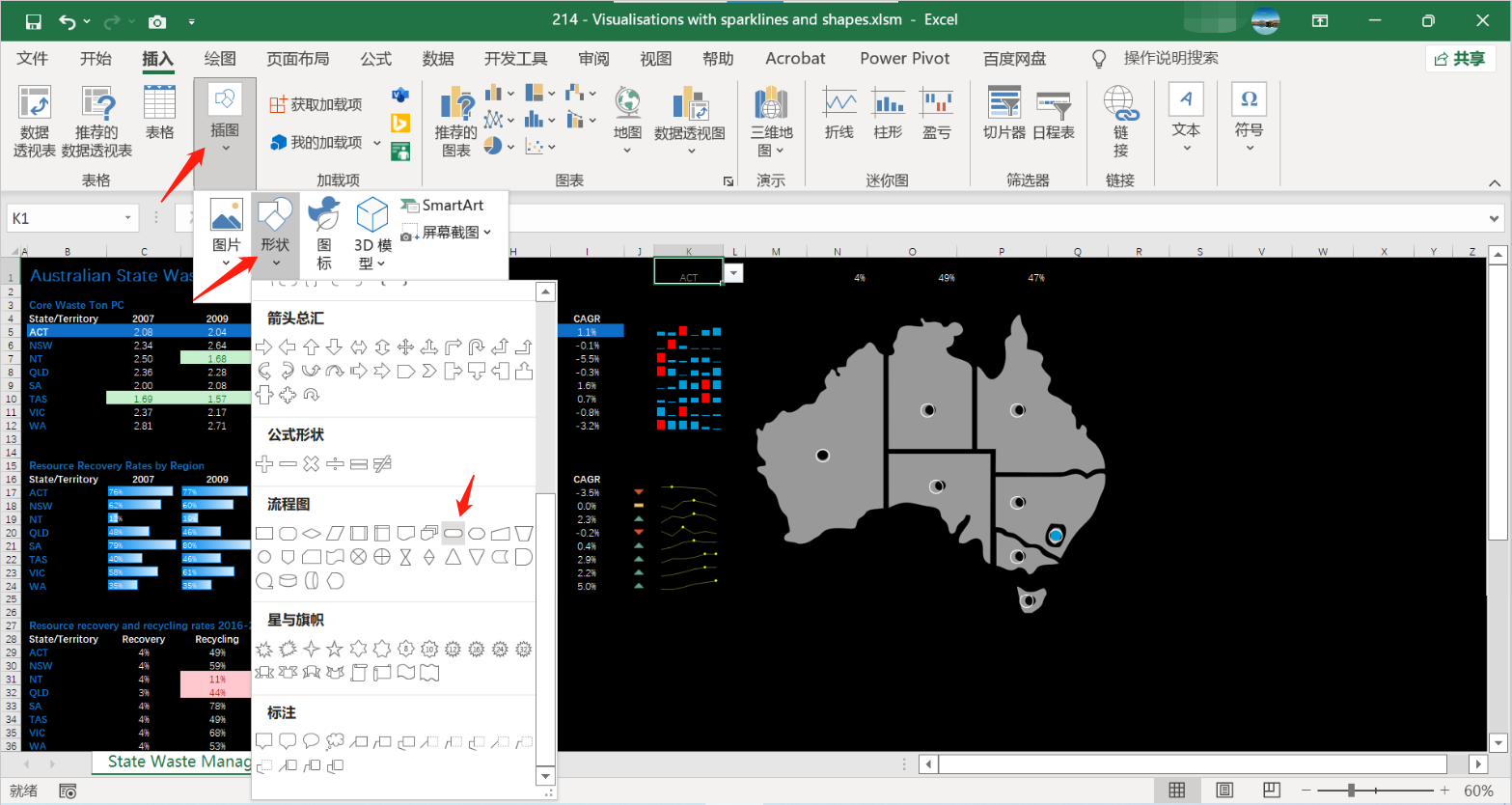Select the flowchart decision diamond shape
Screen dimensions: 1512x805
tap(312, 533)
